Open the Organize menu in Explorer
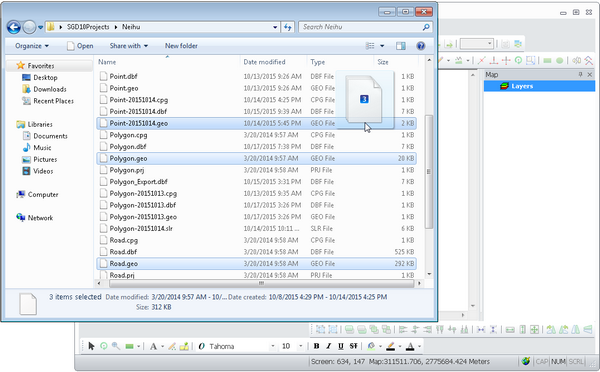 pyautogui.click(x=32, y=46)
